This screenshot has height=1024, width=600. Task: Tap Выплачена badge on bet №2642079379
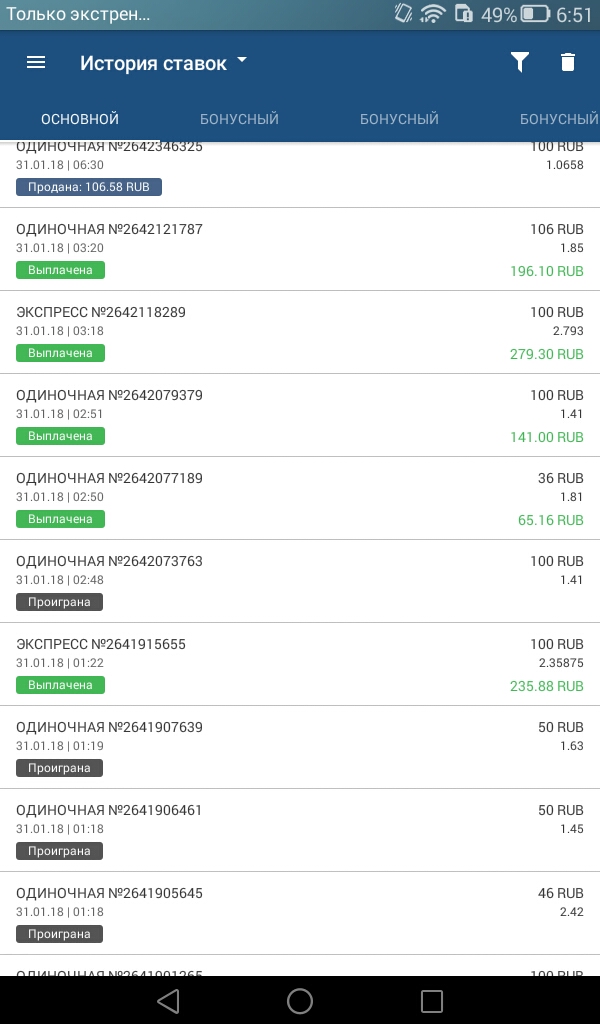point(60,436)
